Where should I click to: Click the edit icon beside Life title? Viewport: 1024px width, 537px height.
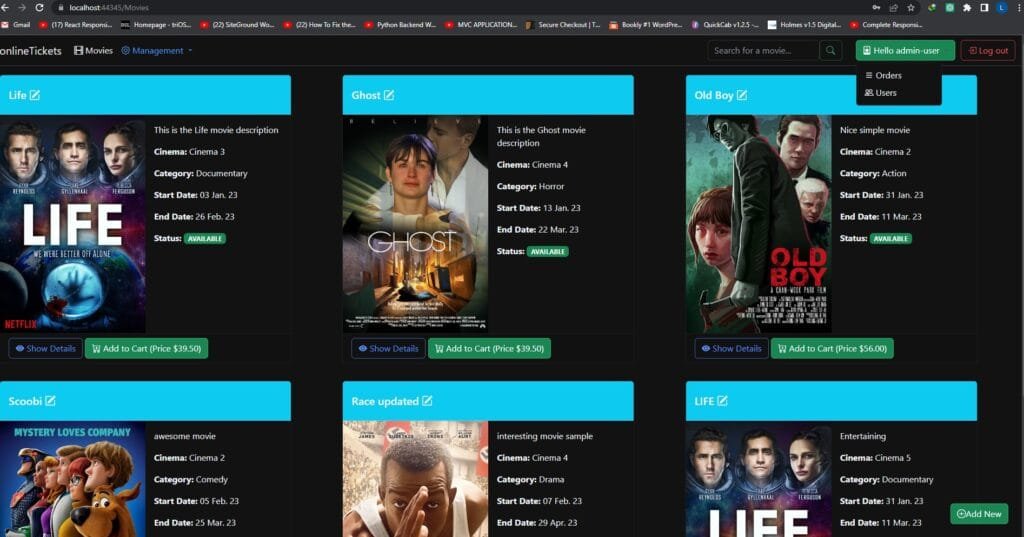pos(35,95)
